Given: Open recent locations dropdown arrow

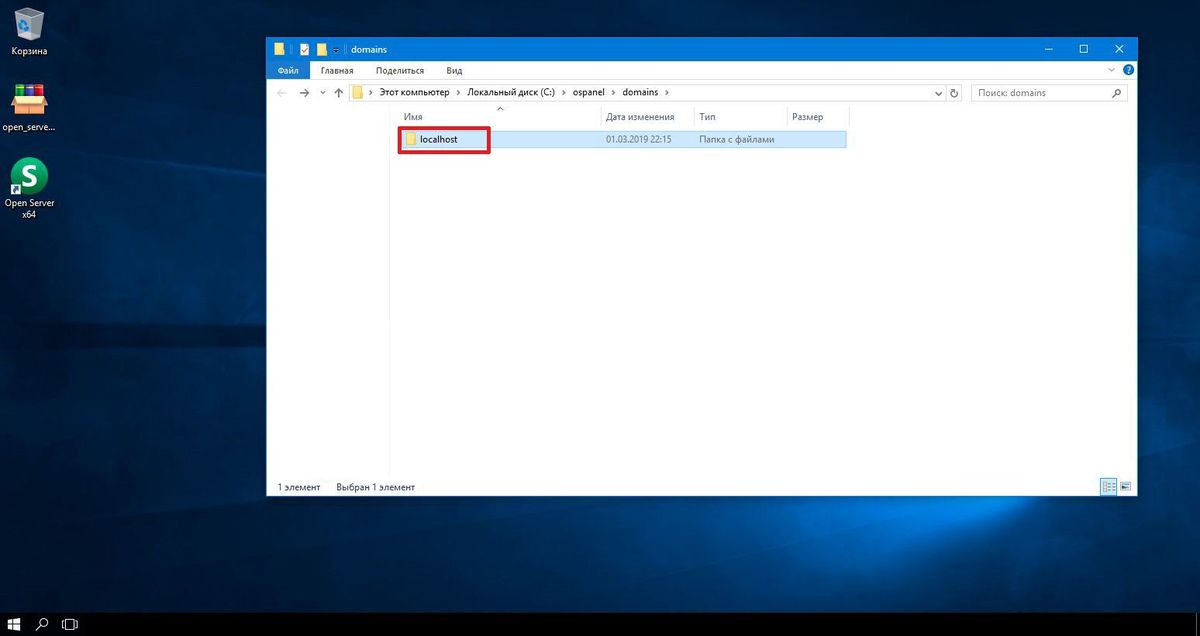Looking at the screenshot, I should click(x=321, y=93).
